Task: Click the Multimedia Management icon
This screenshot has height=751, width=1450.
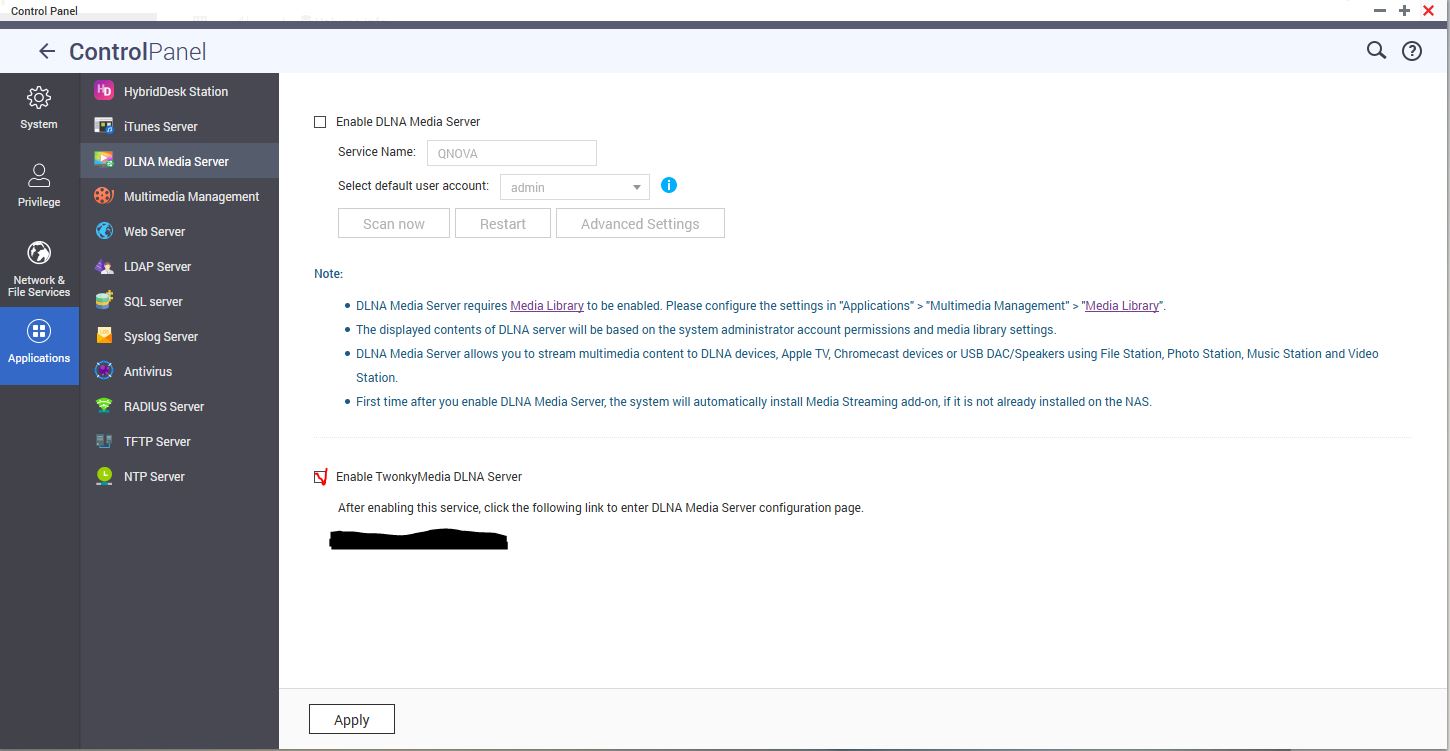Action: pyautogui.click(x=104, y=196)
